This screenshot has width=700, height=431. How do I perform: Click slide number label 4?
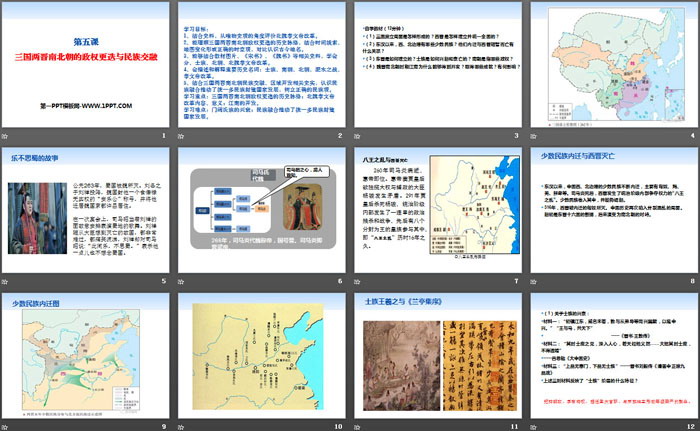(x=693, y=135)
